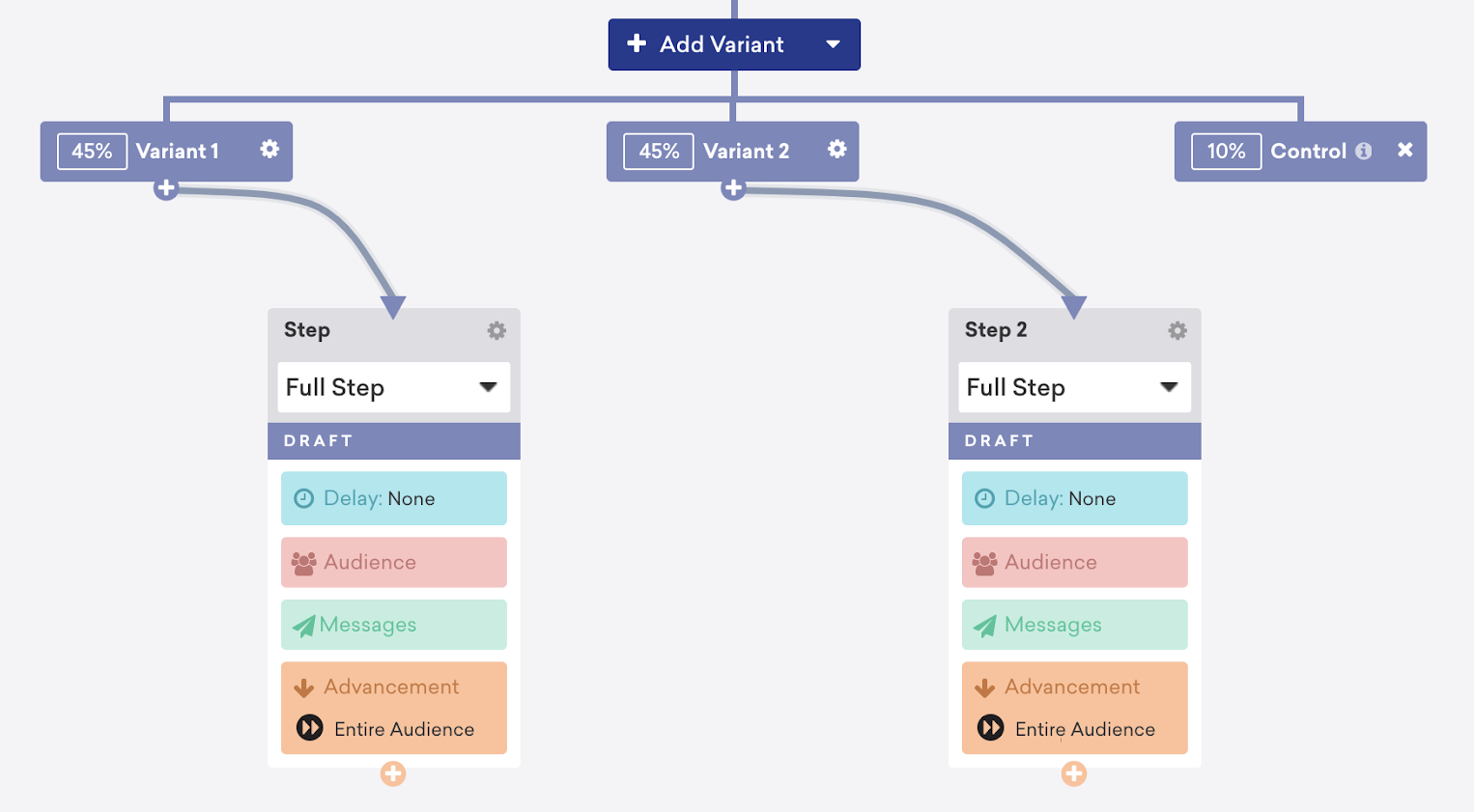Image resolution: width=1474 pixels, height=812 pixels.
Task: Click plus connector under Variant 1
Action: 166,188
